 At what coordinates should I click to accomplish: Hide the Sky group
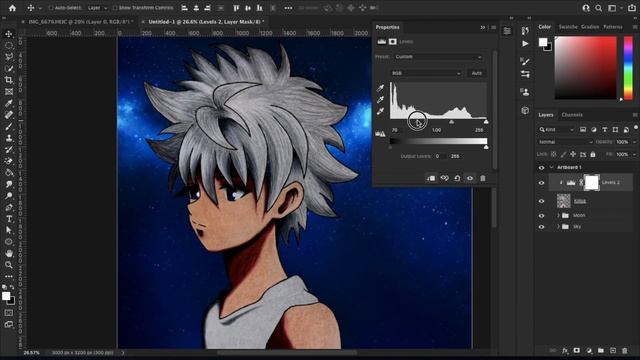tap(542, 227)
